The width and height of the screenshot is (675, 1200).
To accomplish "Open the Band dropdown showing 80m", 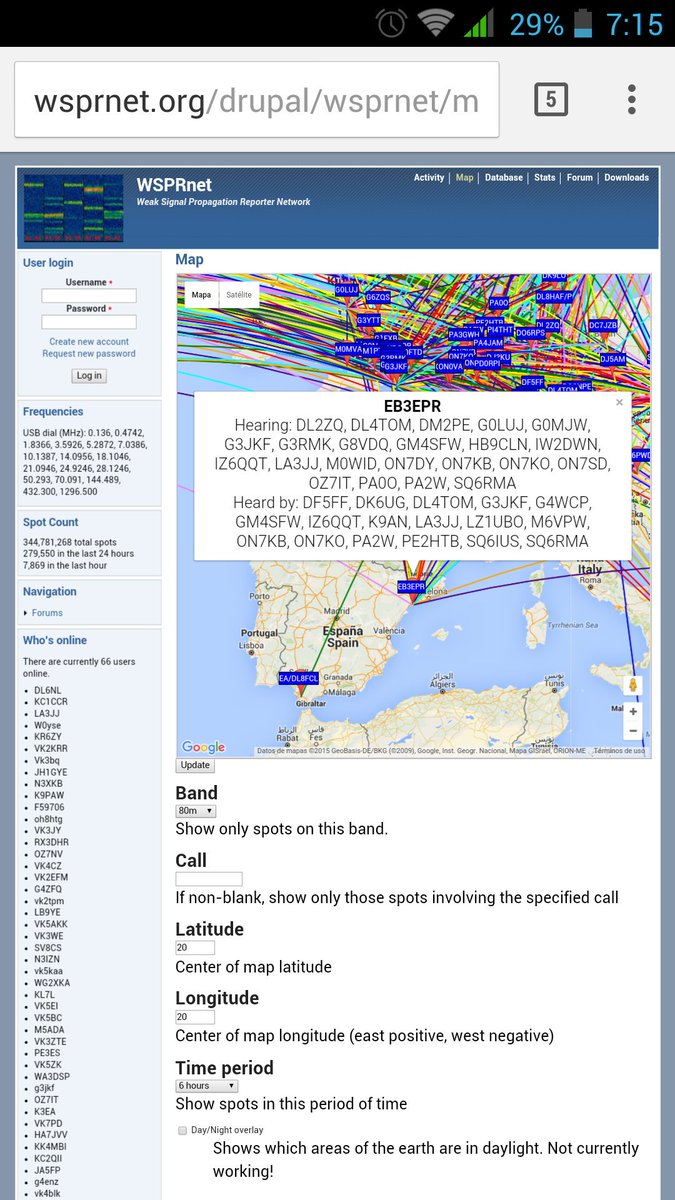I will pos(196,811).
